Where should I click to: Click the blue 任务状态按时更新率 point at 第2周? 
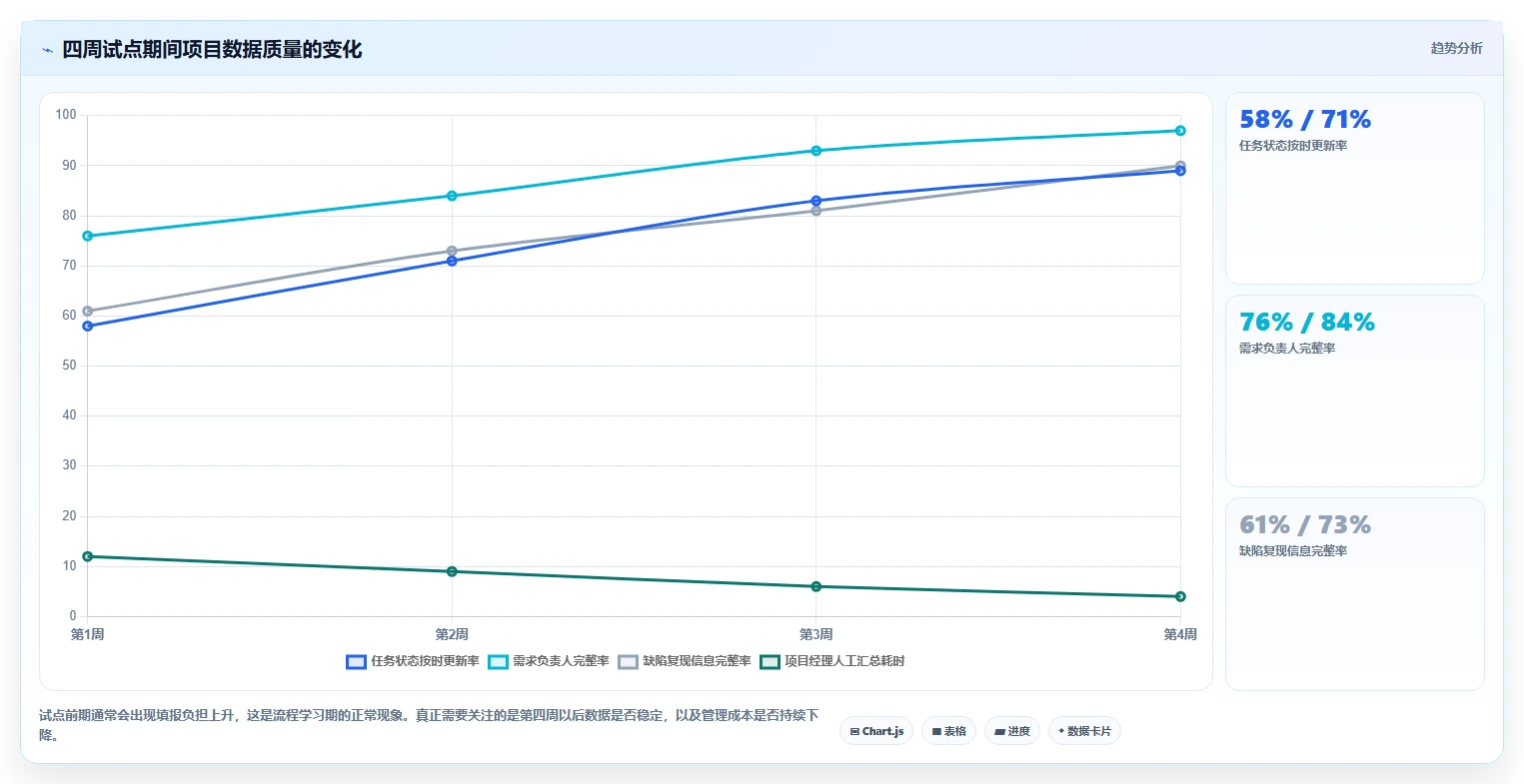pyautogui.click(x=452, y=261)
